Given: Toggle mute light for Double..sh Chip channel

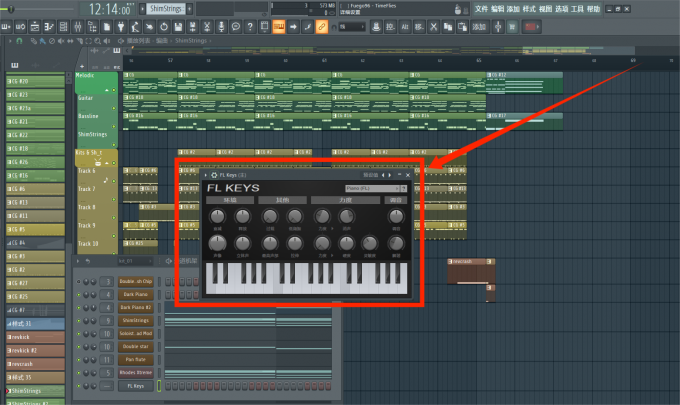Looking at the screenshot, I should coord(78,281).
